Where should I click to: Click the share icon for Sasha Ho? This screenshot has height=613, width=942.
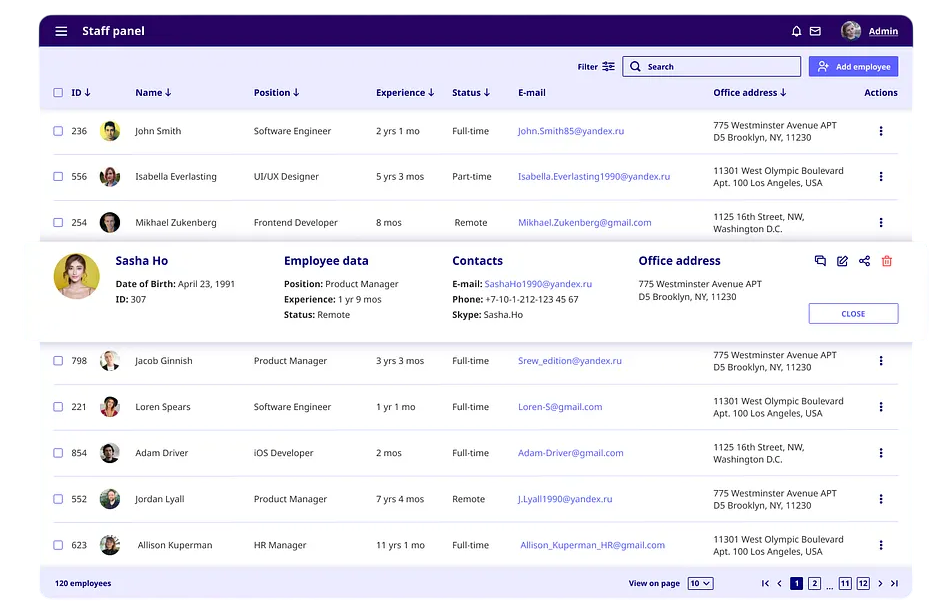tap(864, 261)
